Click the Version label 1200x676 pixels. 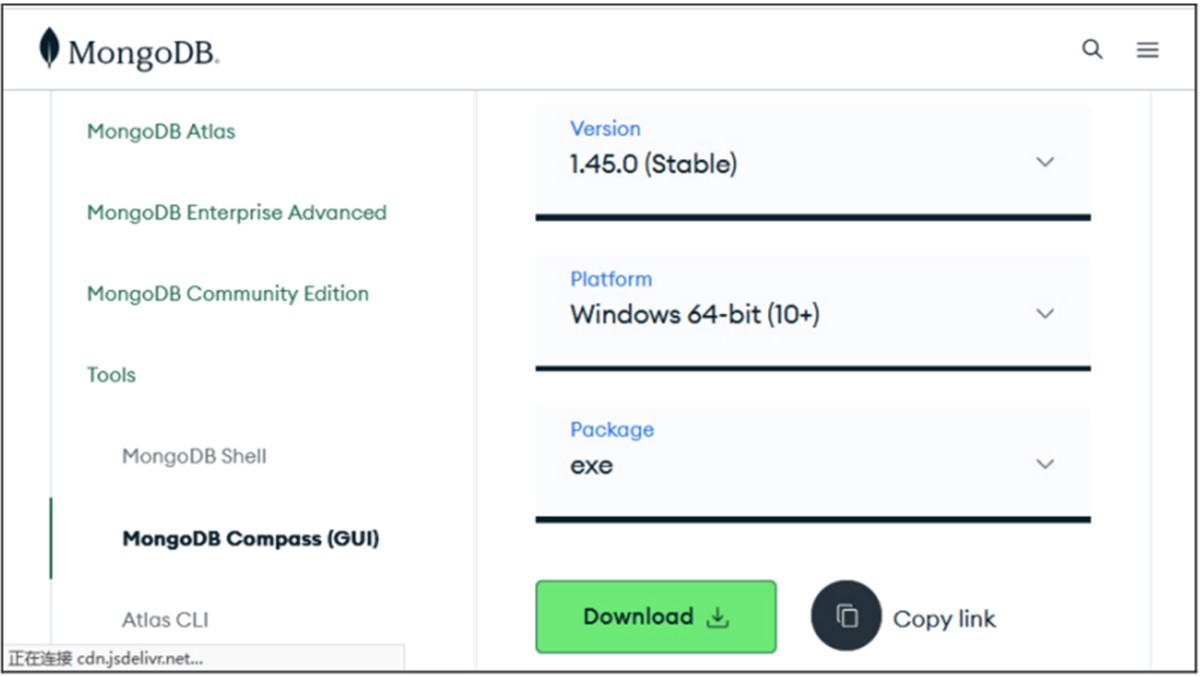(605, 128)
